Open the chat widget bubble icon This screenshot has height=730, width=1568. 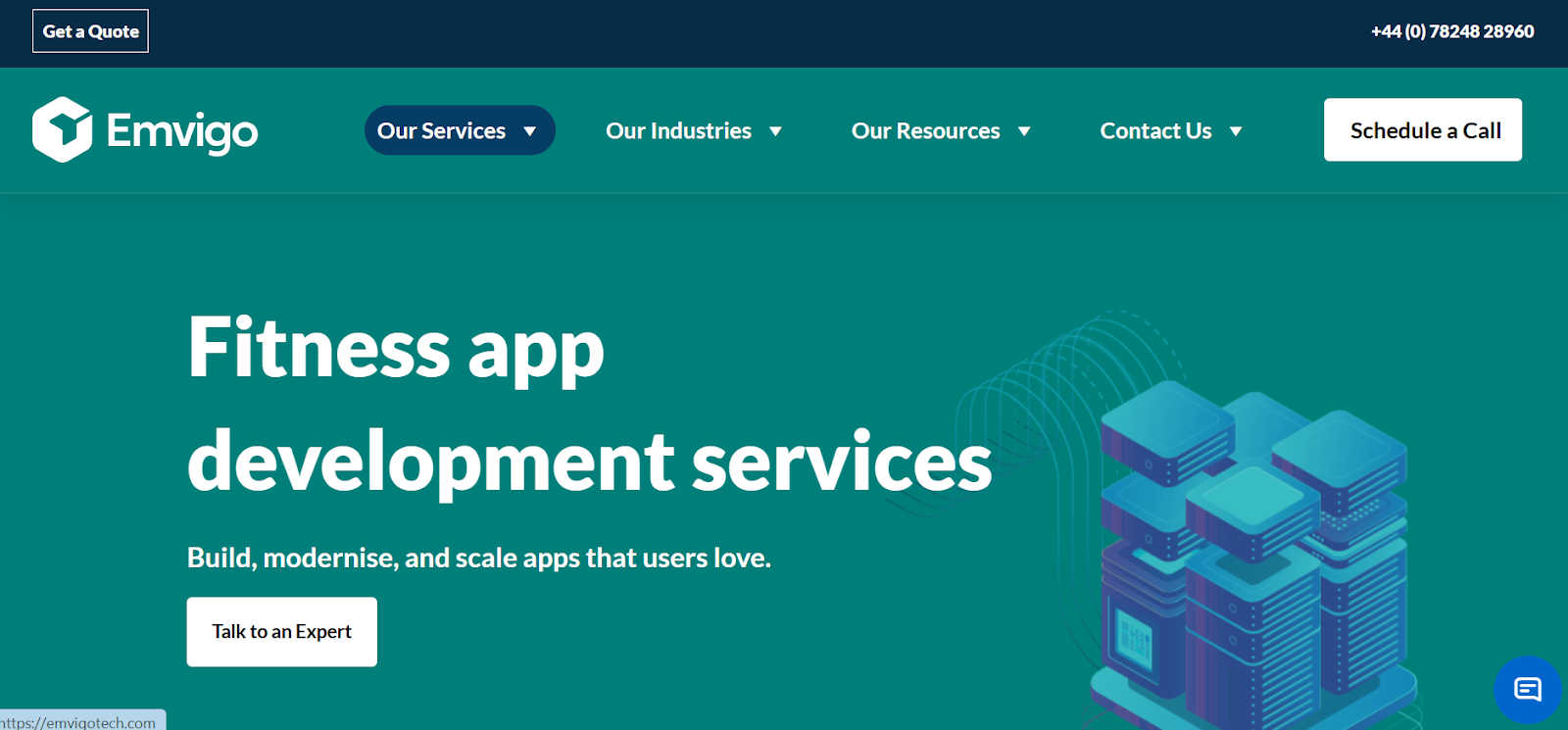click(x=1527, y=690)
